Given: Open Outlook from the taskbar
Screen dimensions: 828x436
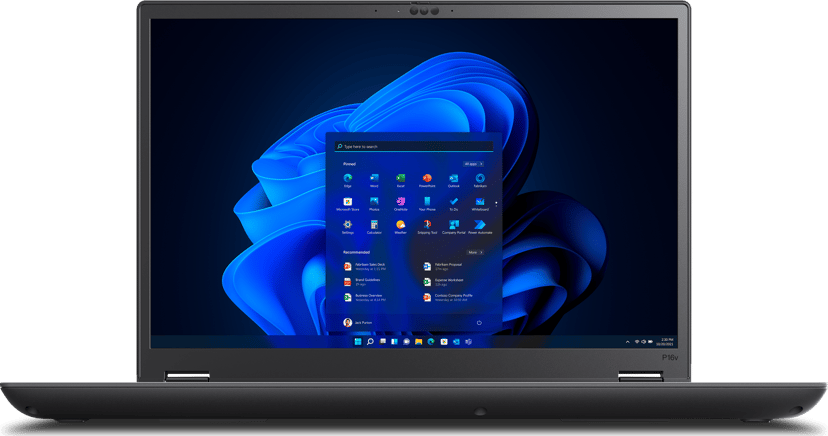Looking at the screenshot, I should 456,342.
